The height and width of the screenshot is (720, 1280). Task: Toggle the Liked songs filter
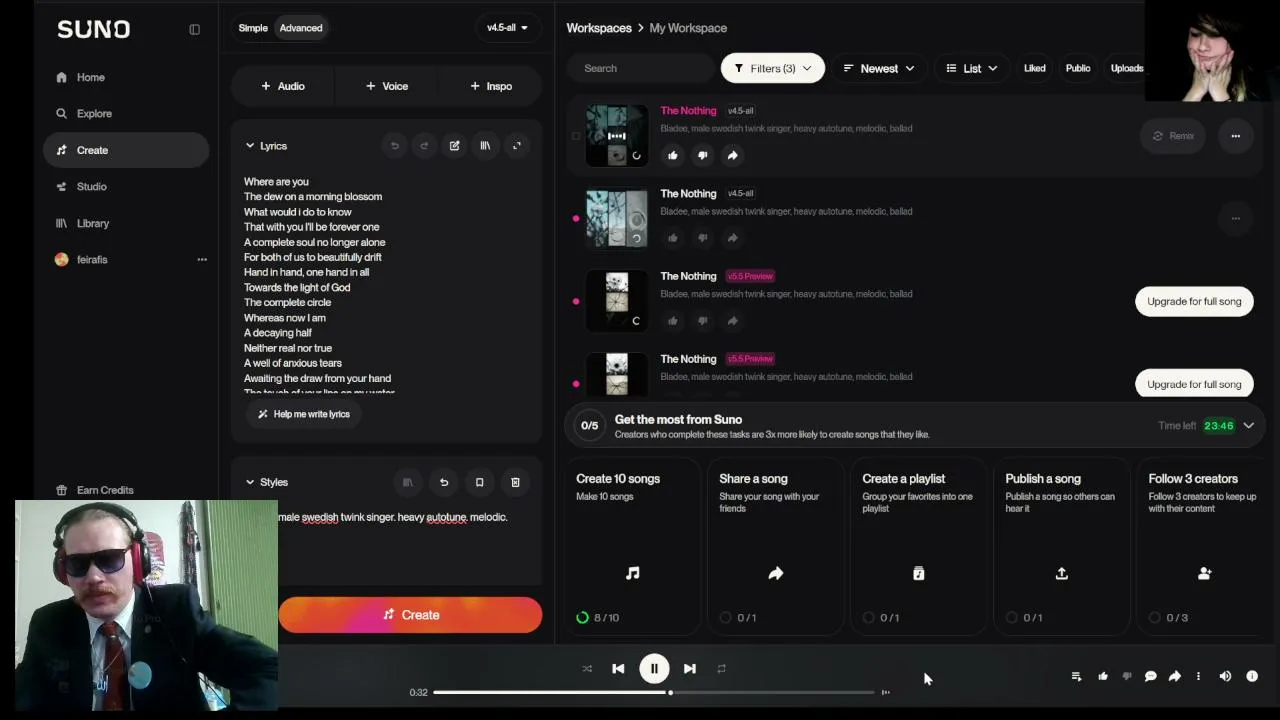coord(1035,68)
